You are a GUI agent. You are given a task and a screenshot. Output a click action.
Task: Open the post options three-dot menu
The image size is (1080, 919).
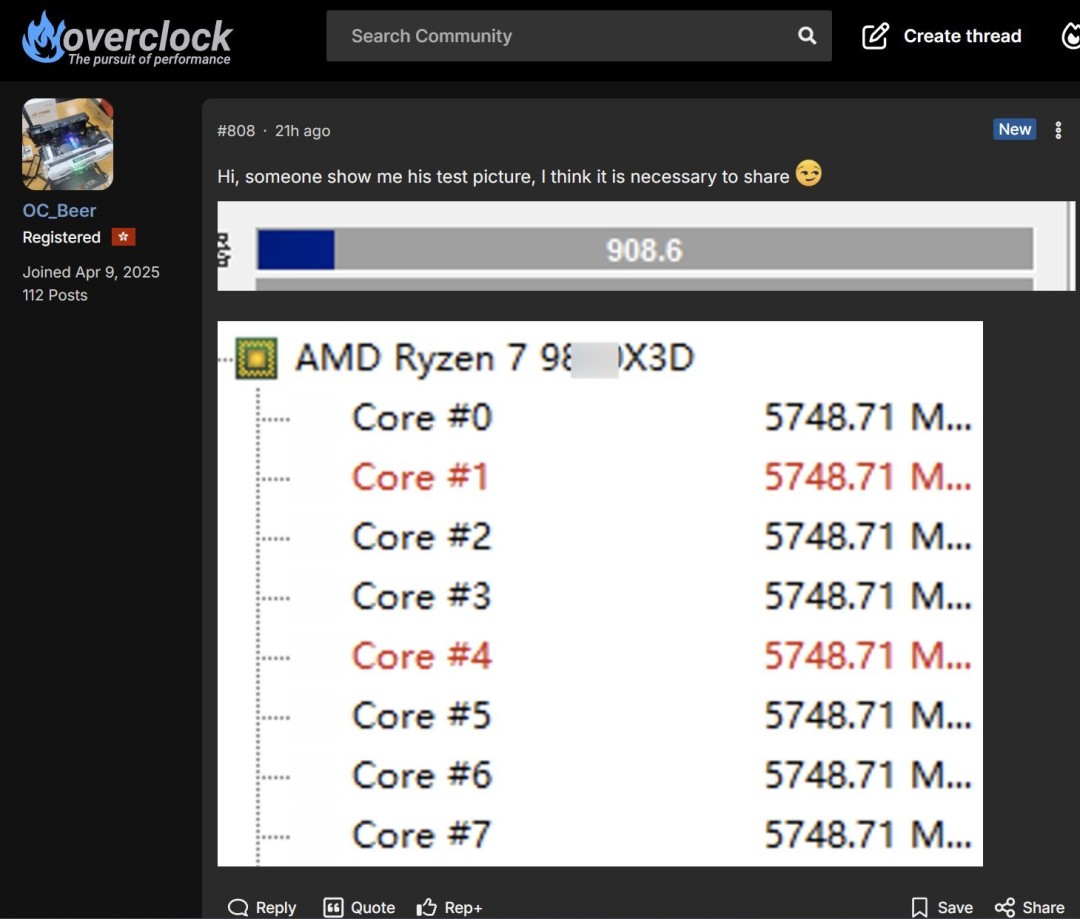[x=1058, y=130]
